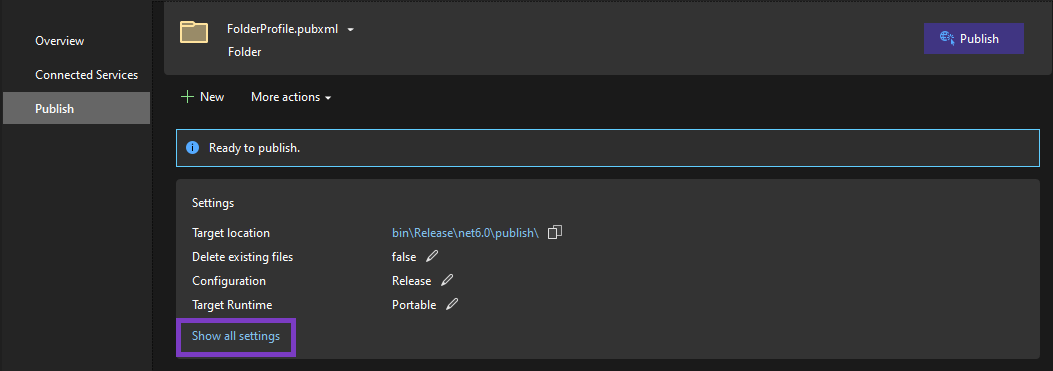This screenshot has width=1053, height=371.
Task: Open the Connected Services sidebar item
Action: (x=87, y=75)
